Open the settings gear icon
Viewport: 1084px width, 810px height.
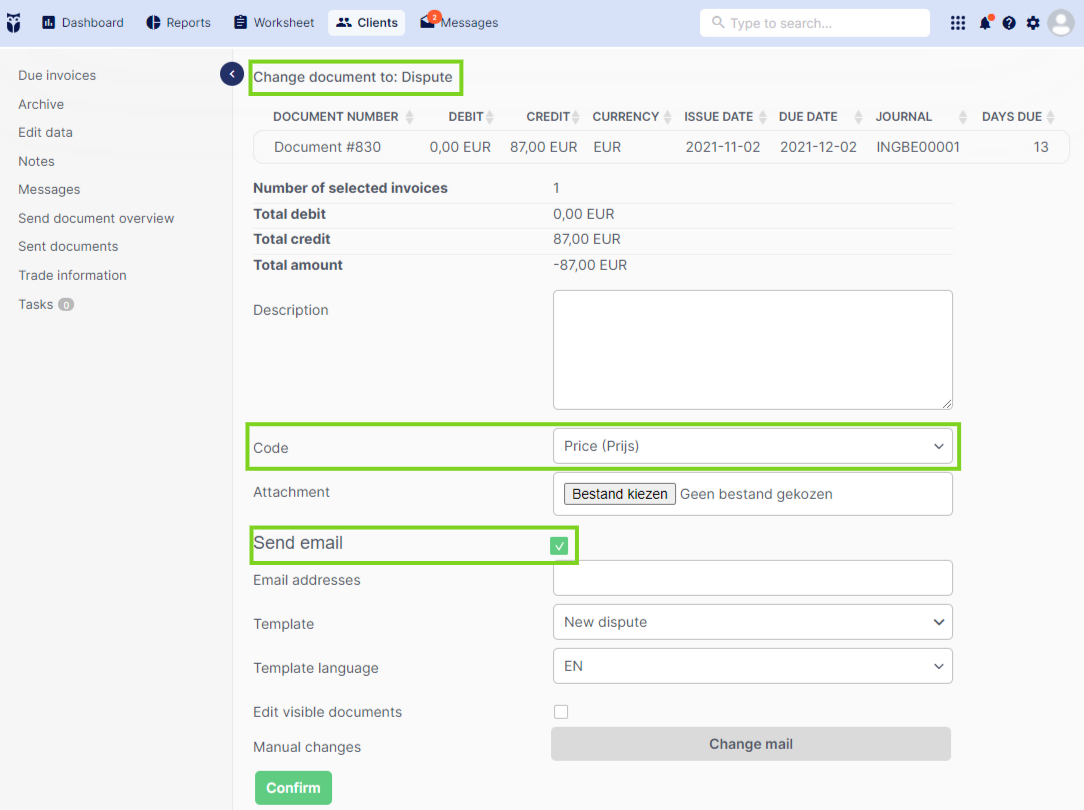tap(1033, 23)
